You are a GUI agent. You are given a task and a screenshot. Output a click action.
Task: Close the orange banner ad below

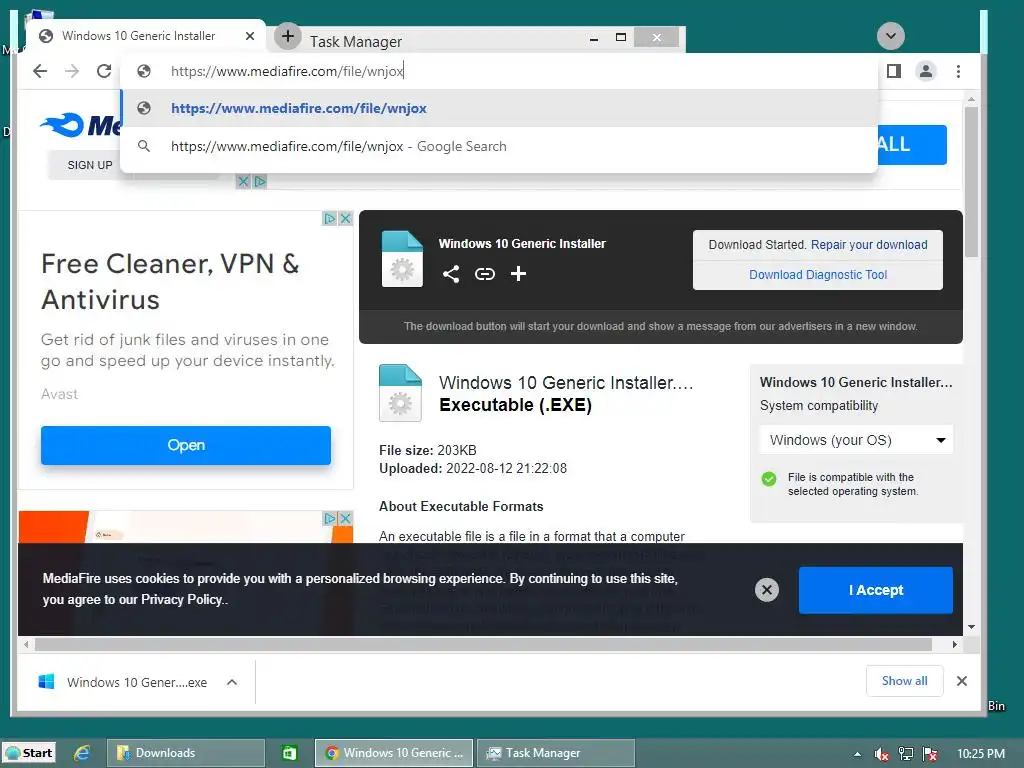[345, 518]
